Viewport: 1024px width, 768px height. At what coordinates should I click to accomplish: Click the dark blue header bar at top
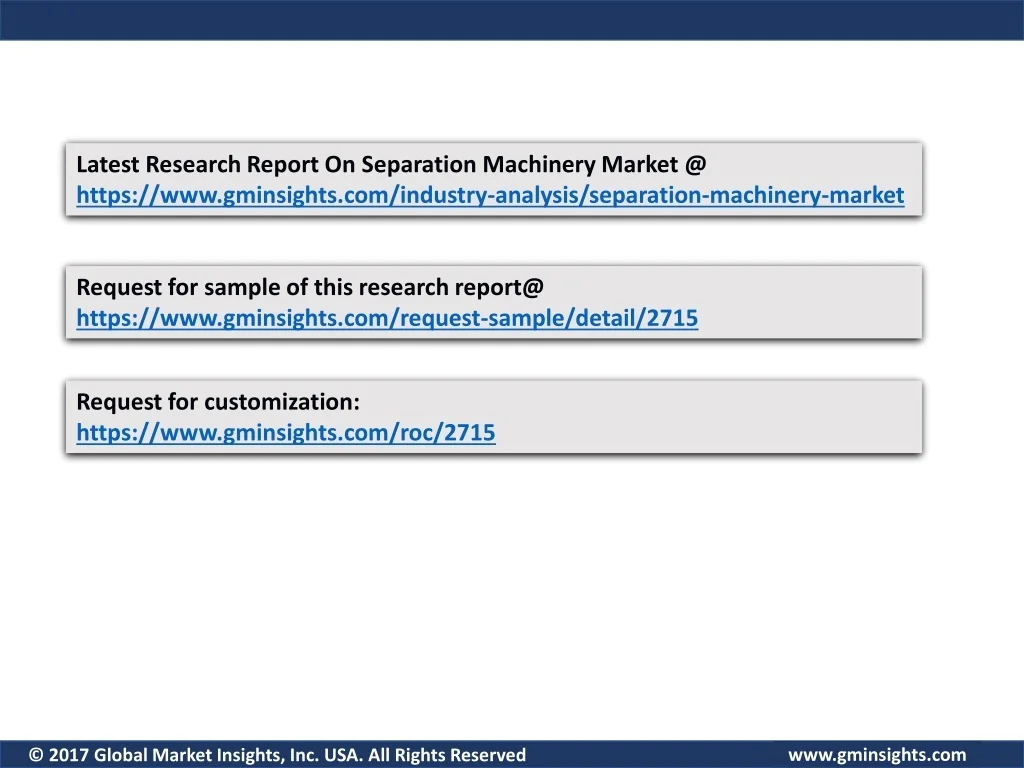pos(512,19)
